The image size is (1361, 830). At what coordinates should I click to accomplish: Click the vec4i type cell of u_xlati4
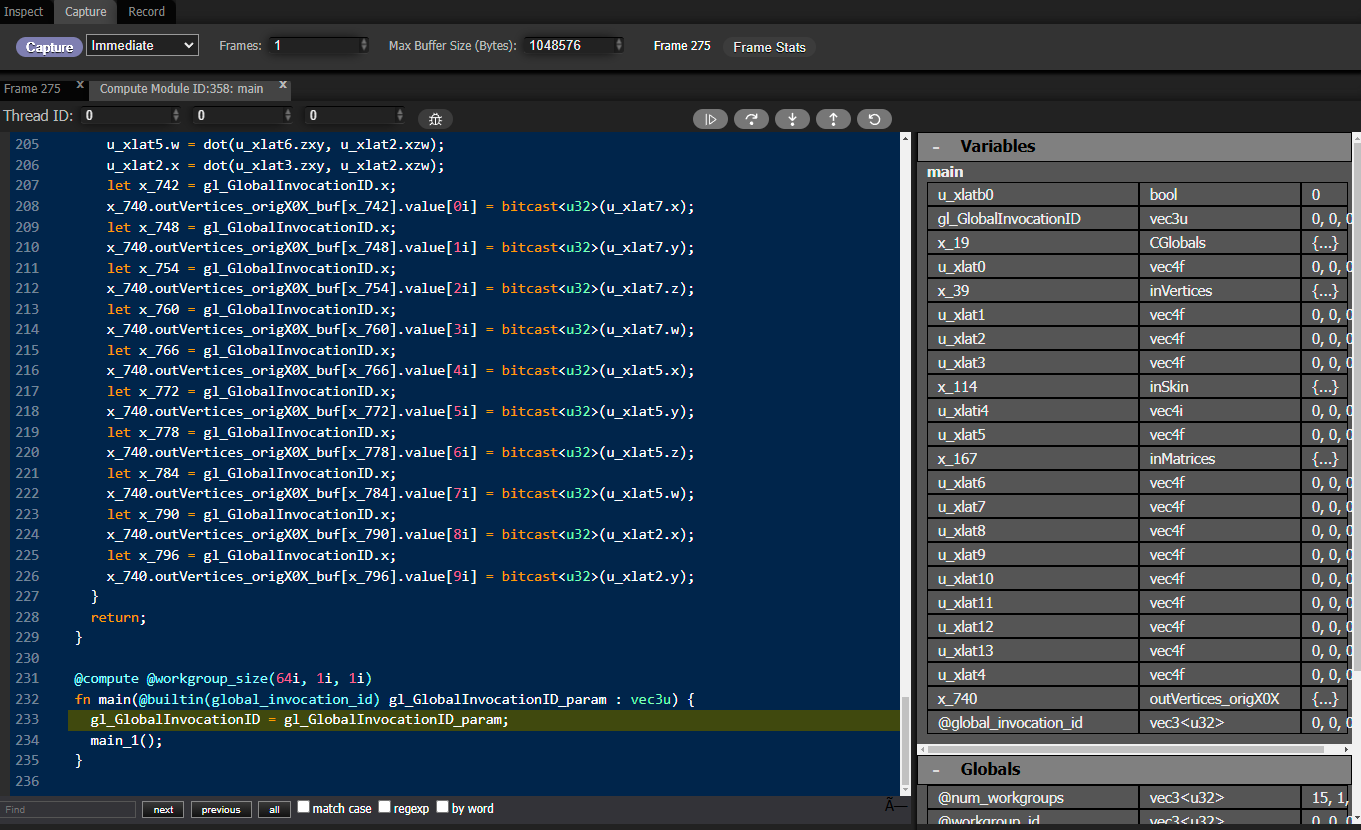tap(1220, 411)
